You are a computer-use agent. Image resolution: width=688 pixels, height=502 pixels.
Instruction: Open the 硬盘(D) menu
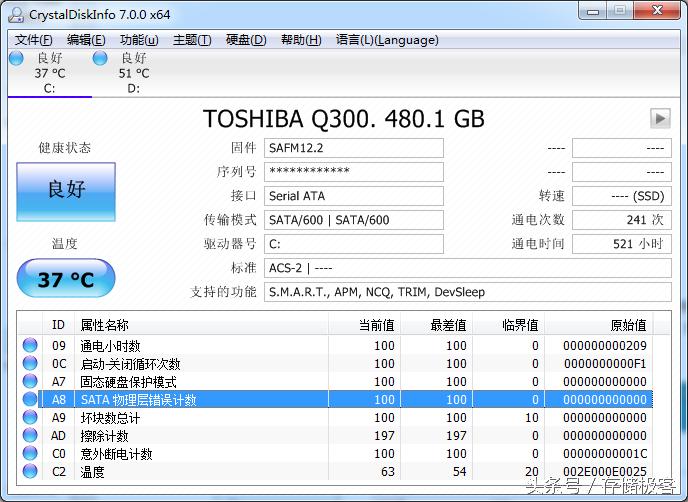[246, 40]
